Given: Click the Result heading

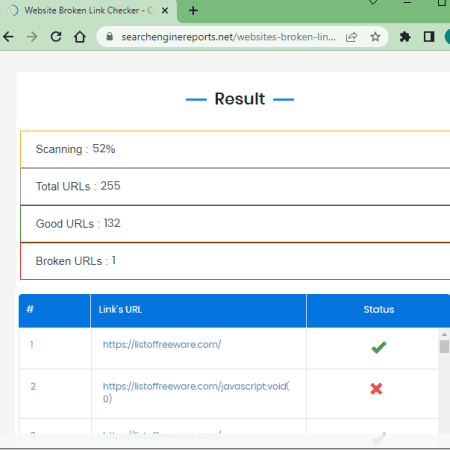Looking at the screenshot, I should click(240, 99).
